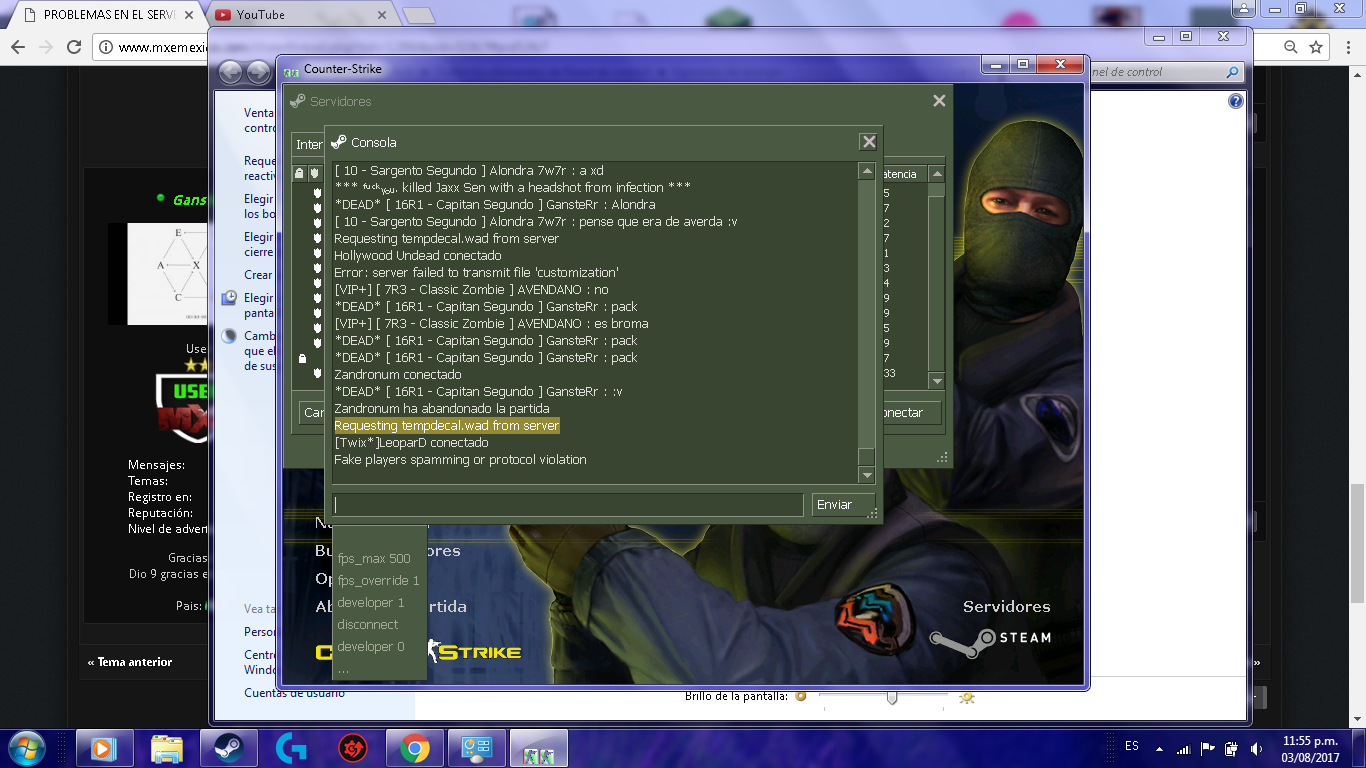Click the moon sleep icon in Control Panel

tap(229, 336)
